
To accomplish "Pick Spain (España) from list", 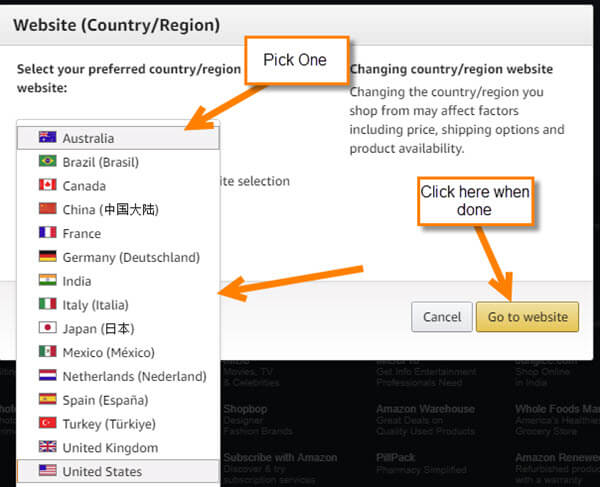I will click(118, 400).
